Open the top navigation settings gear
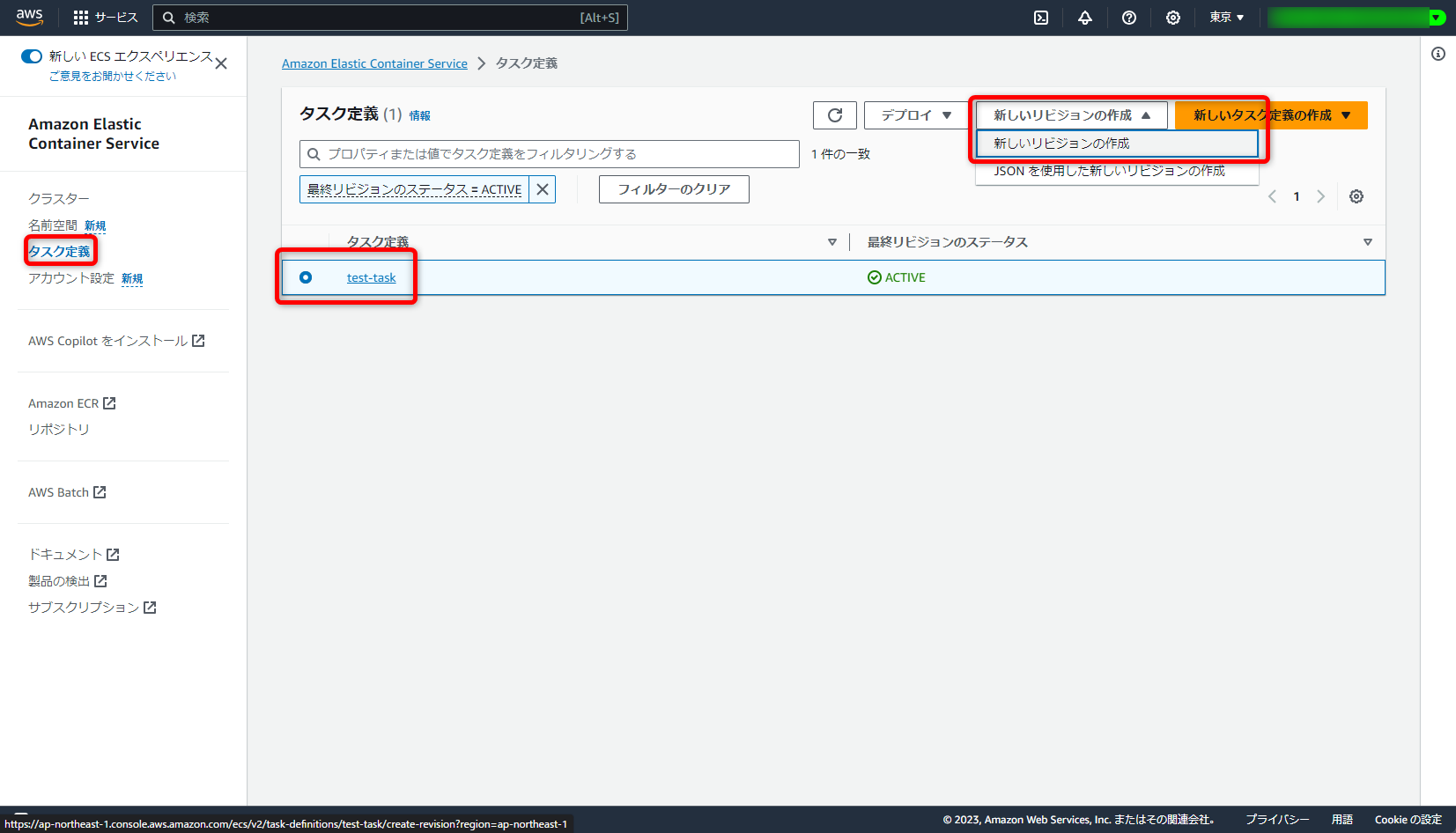This screenshot has height=833, width=1456. (x=1172, y=17)
